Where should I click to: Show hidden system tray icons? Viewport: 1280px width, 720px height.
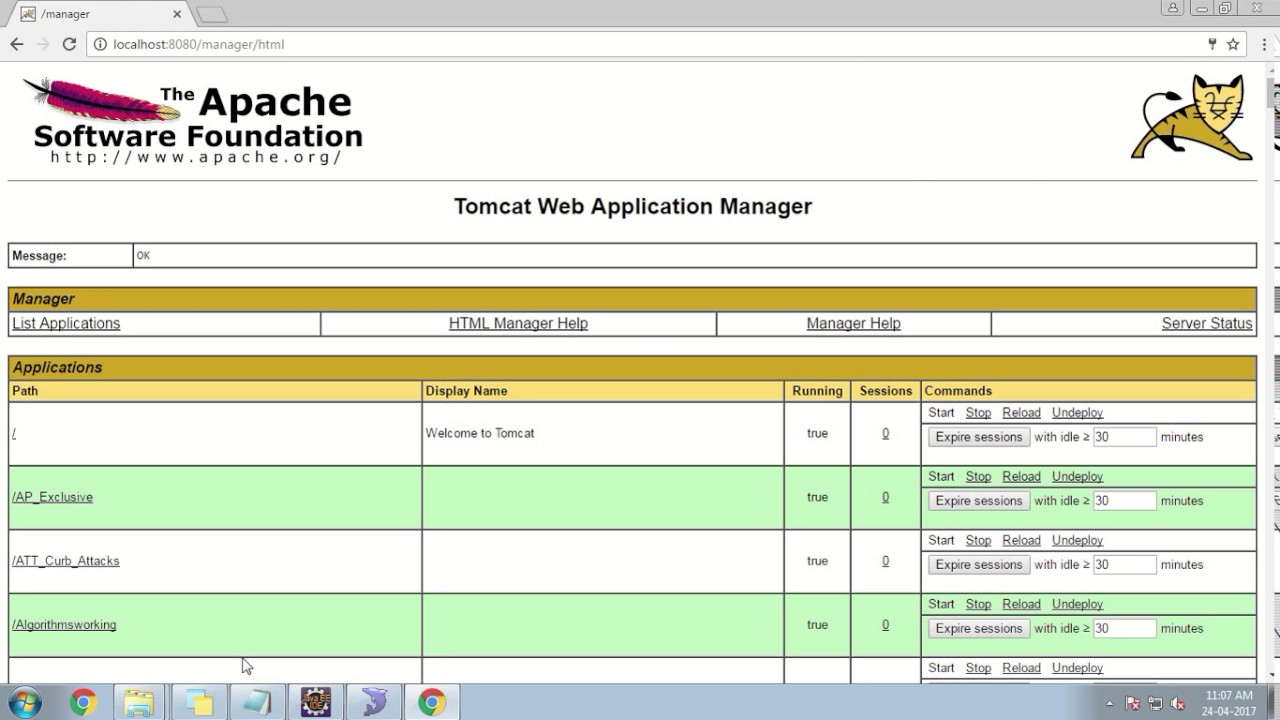click(x=1109, y=703)
